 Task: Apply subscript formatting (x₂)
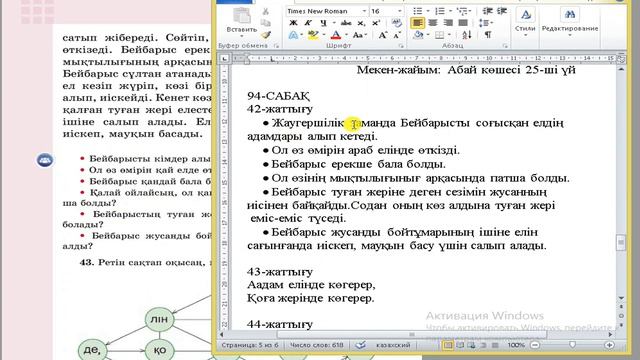[x=361, y=23]
